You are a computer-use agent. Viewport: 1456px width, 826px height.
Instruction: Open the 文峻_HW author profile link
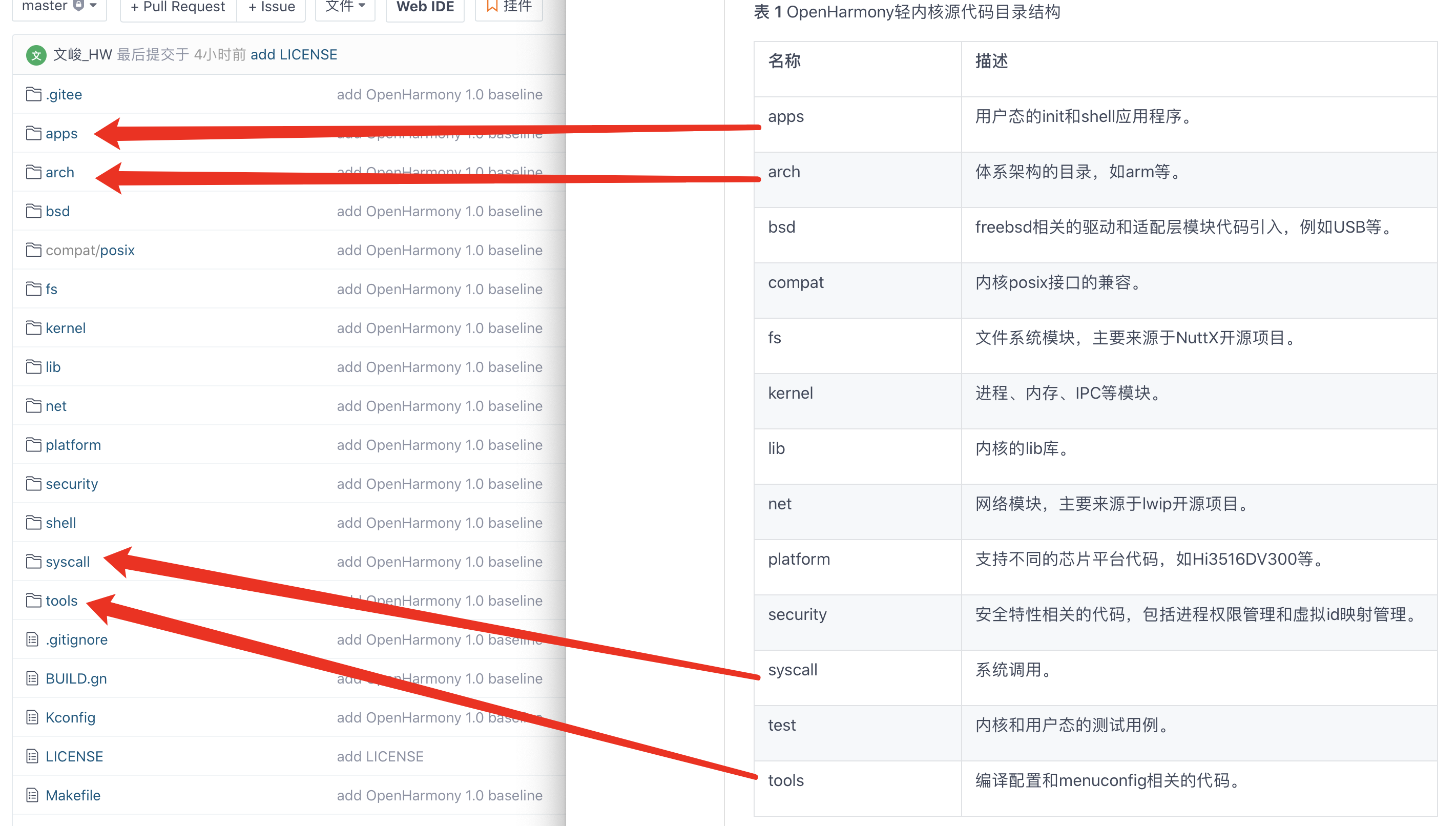[x=83, y=54]
